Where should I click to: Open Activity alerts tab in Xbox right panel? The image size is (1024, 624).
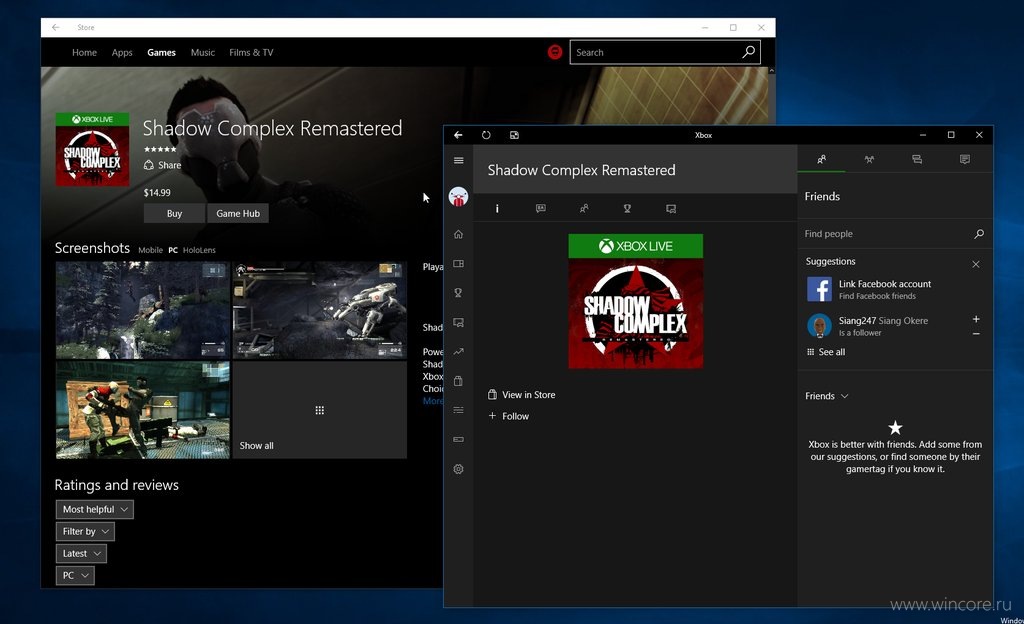click(965, 159)
